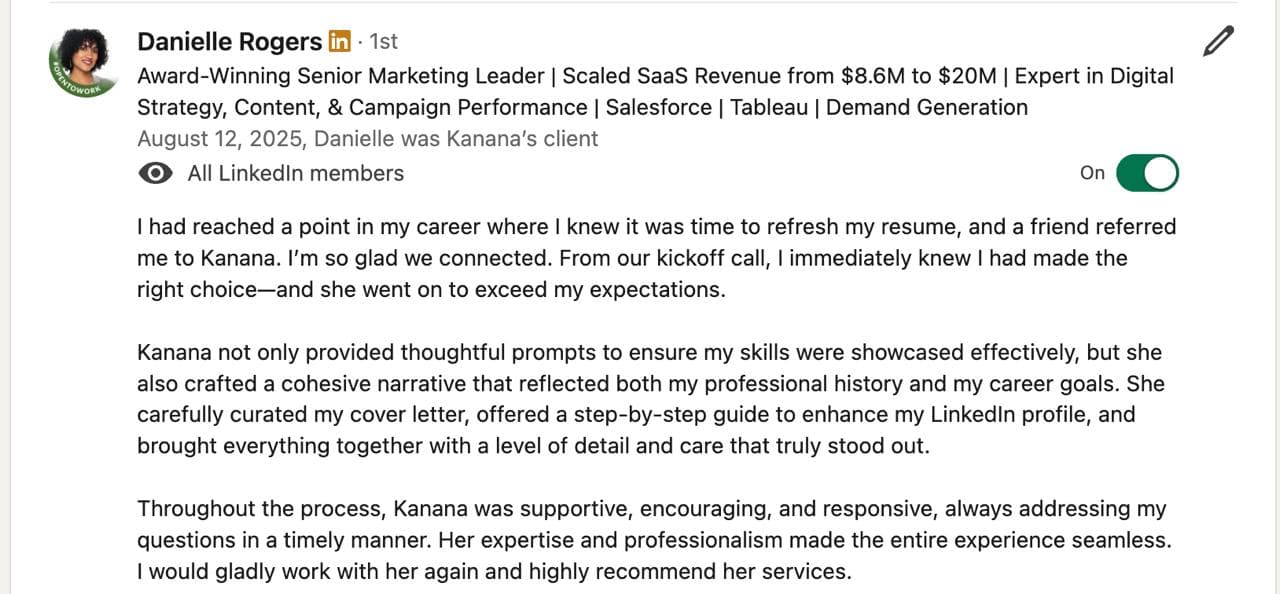The image size is (1280, 594).
Task: Open the 'All LinkedIn members' visibility selector
Action: click(294, 173)
